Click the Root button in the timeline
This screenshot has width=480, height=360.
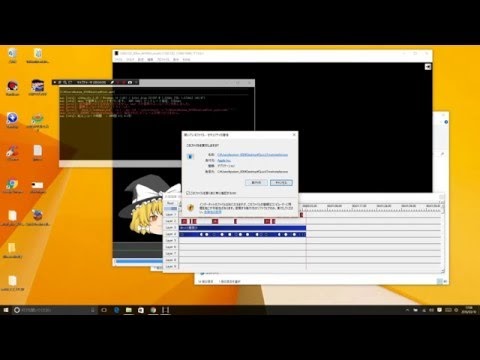[x=170, y=203]
